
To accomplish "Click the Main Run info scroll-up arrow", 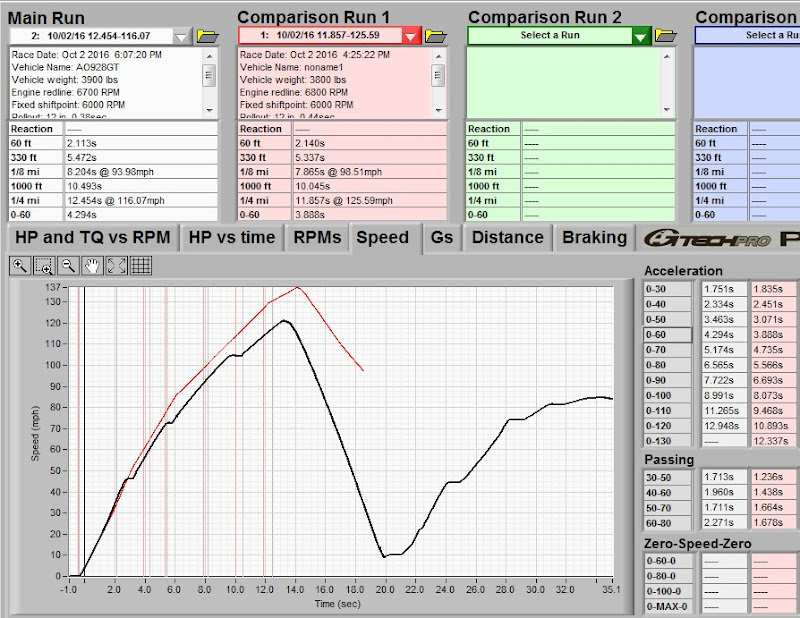I will (210, 55).
